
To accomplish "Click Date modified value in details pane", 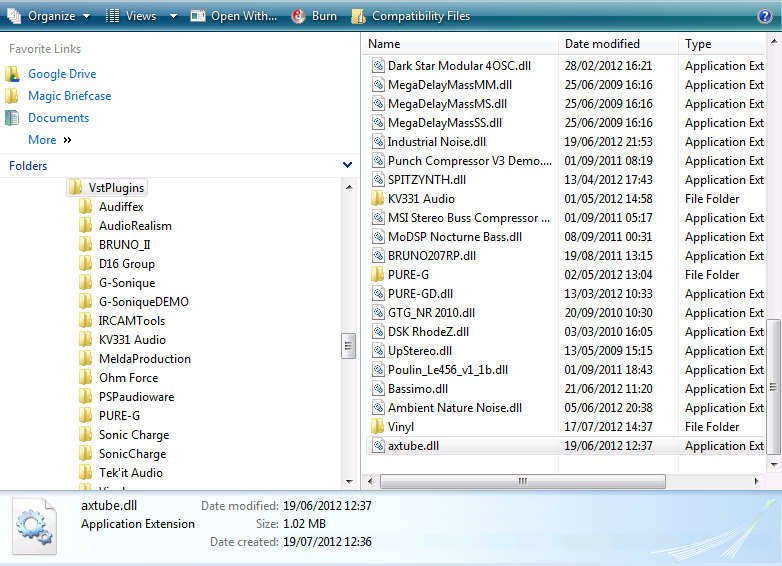I will click(x=327, y=506).
